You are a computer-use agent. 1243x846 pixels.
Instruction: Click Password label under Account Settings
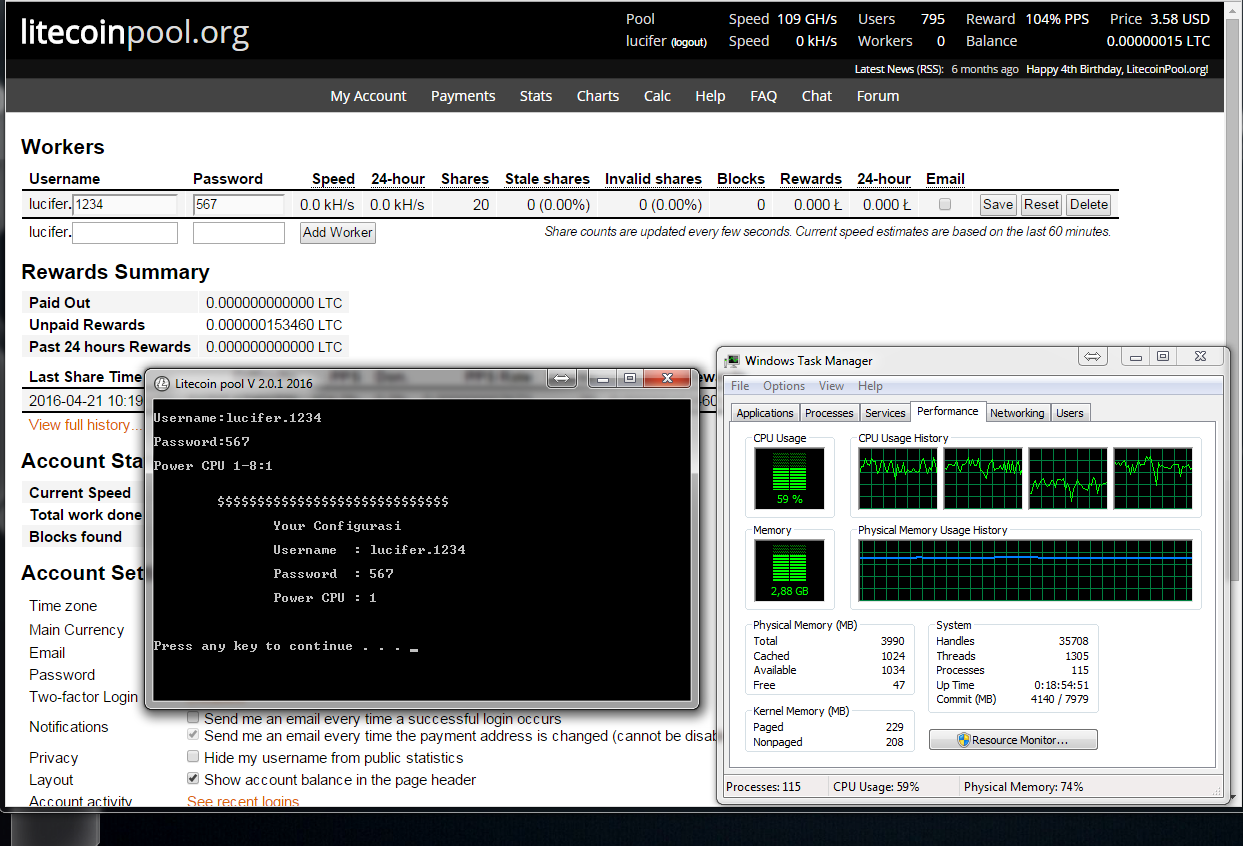62,675
